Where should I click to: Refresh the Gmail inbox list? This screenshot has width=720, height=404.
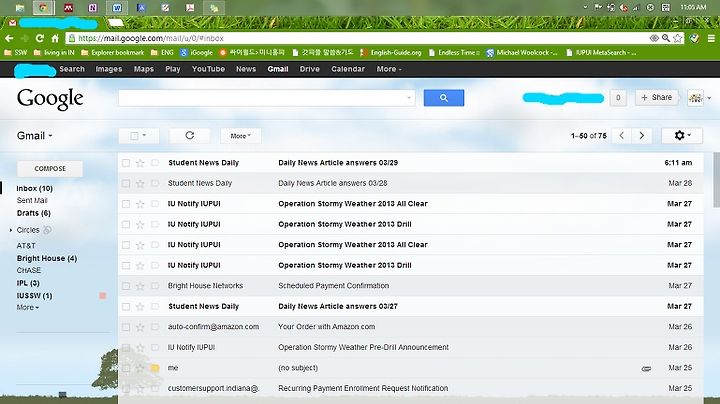[x=190, y=135]
